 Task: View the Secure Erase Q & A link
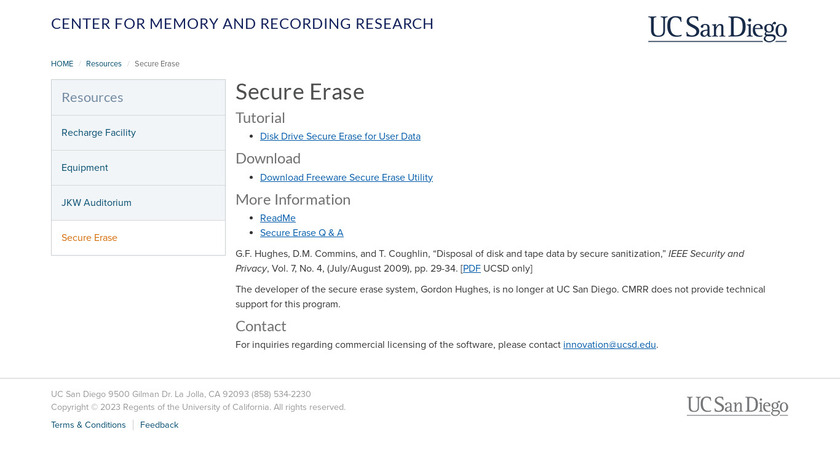(301, 233)
